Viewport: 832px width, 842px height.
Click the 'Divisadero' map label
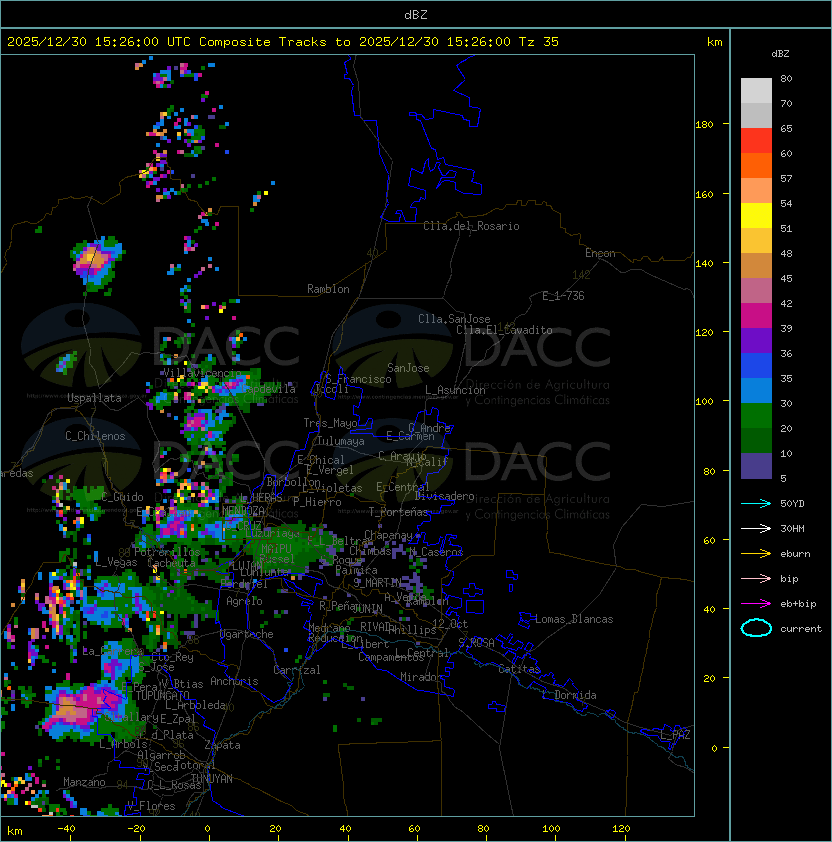click(444, 496)
